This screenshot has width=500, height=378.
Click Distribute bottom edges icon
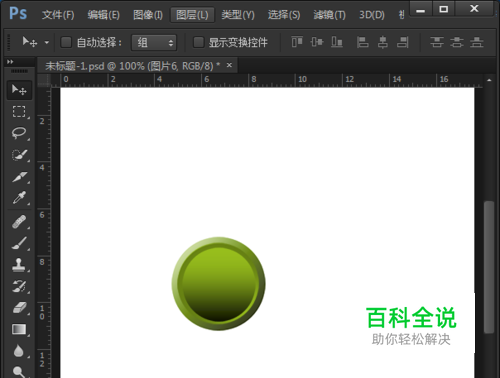(476, 42)
